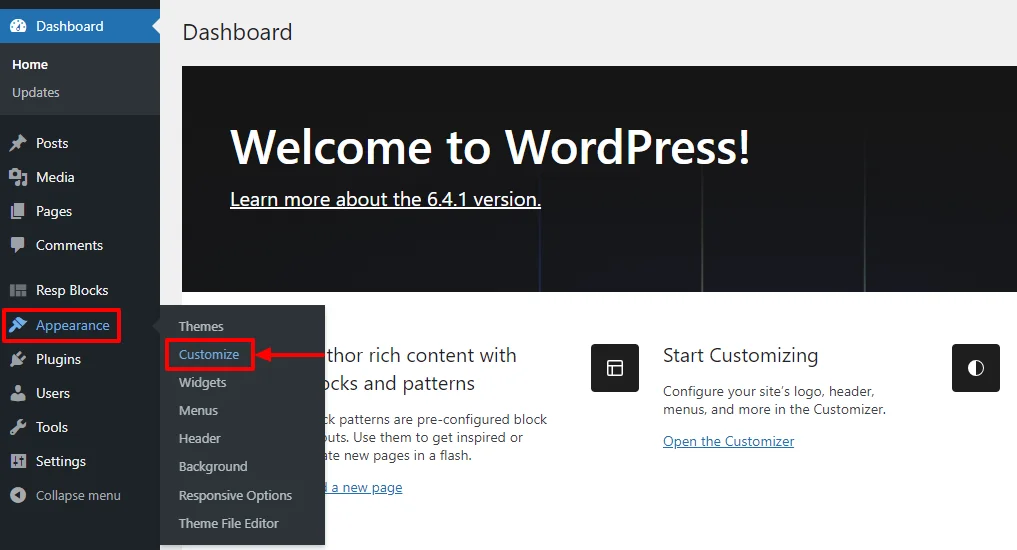Select Widgets in the Appearance submenu
This screenshot has width=1017, height=550.
tap(202, 383)
